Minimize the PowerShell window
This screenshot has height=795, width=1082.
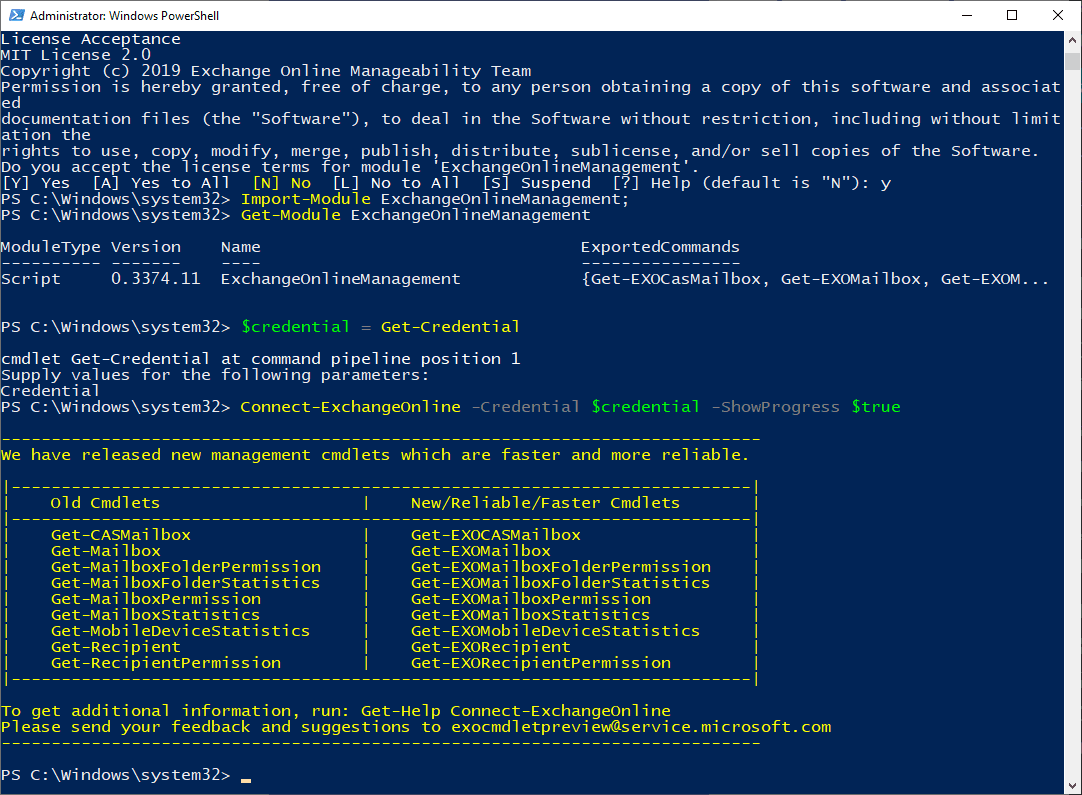tap(966, 15)
